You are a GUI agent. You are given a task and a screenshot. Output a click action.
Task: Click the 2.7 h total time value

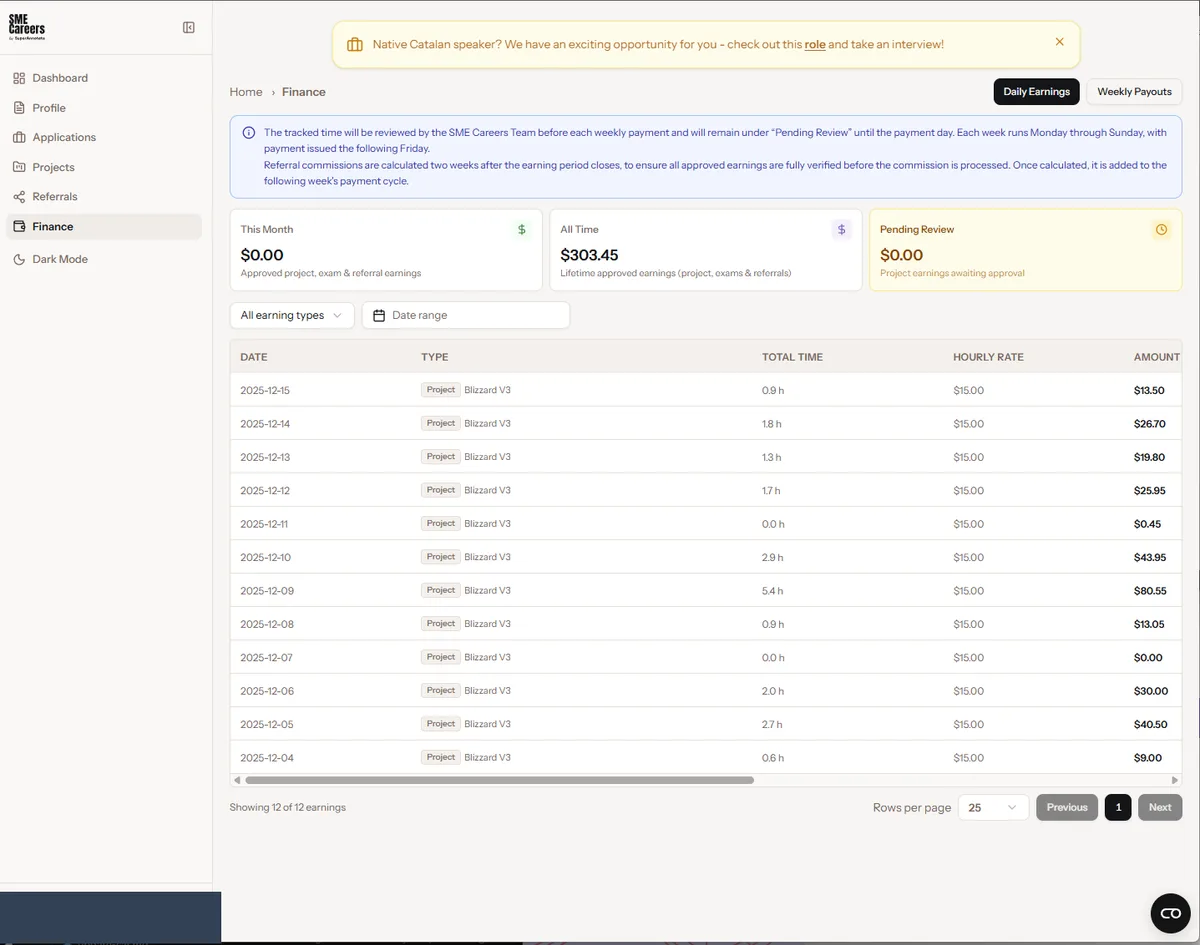tap(772, 724)
